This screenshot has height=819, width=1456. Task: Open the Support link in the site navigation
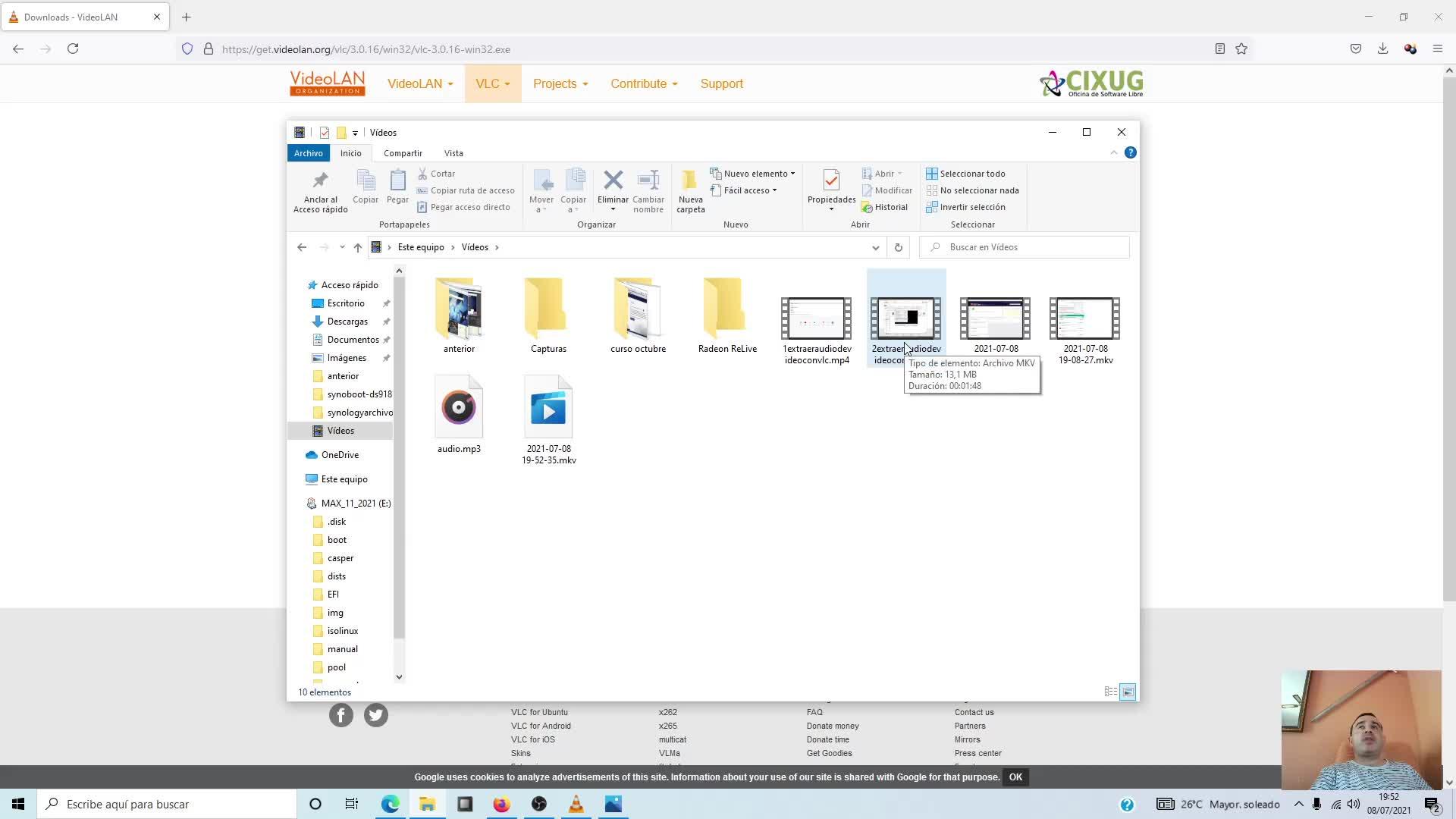pyautogui.click(x=721, y=83)
